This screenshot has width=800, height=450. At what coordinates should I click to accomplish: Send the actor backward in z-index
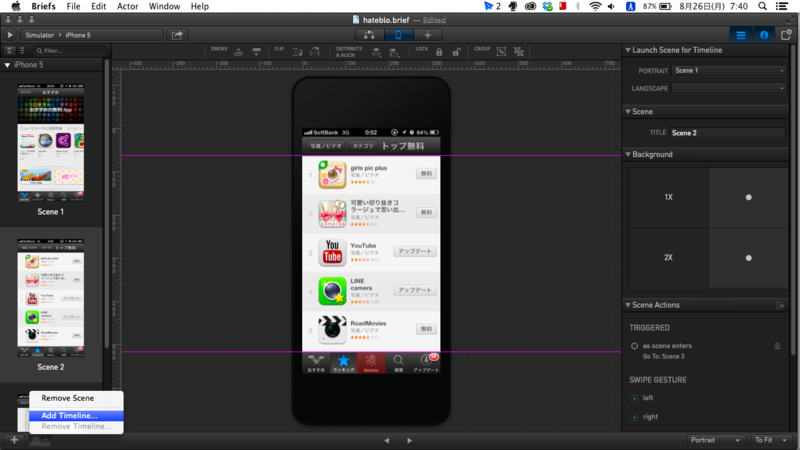(257, 52)
